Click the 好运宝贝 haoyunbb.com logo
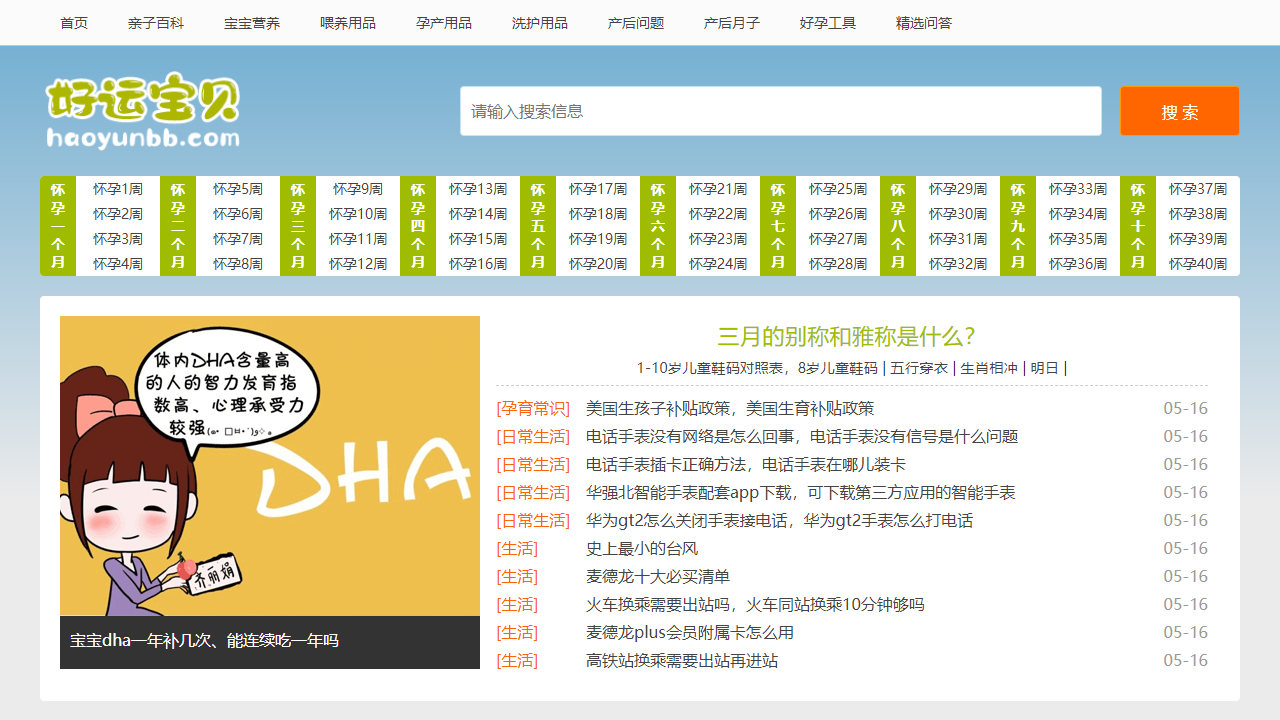Image resolution: width=1280 pixels, height=720 pixels. point(143,111)
